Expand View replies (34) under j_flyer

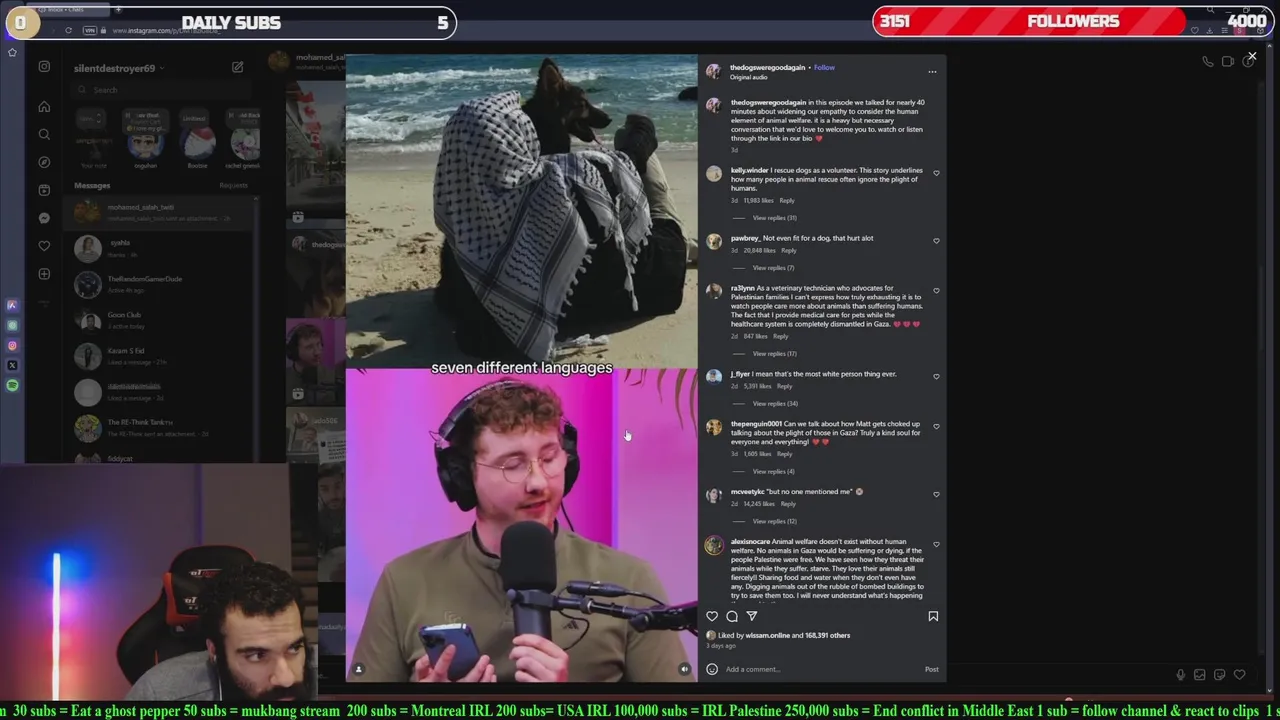tap(774, 404)
